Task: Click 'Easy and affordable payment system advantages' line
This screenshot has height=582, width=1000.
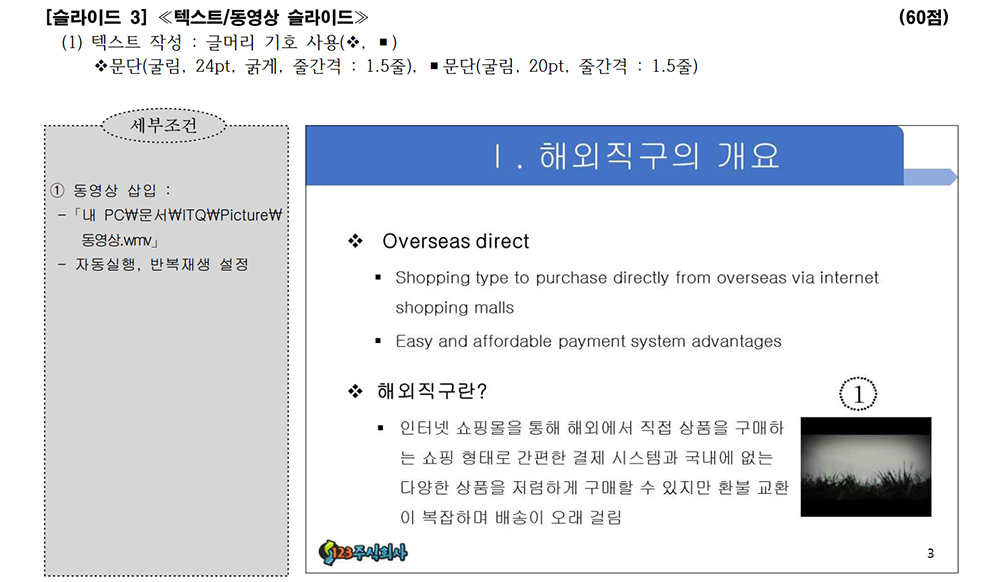Action: [x=588, y=341]
